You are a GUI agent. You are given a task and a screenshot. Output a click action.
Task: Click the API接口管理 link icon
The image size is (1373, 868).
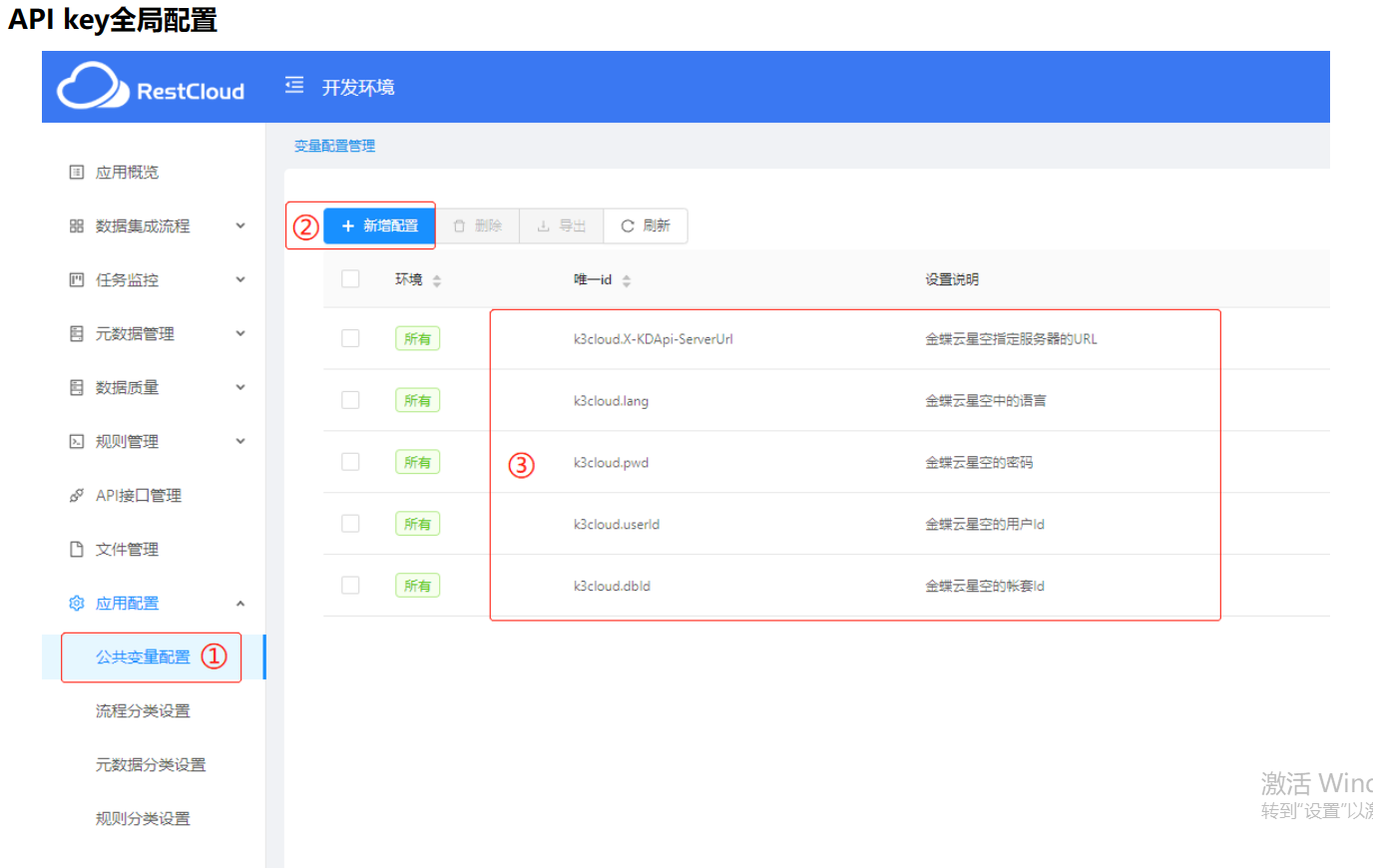click(76, 495)
